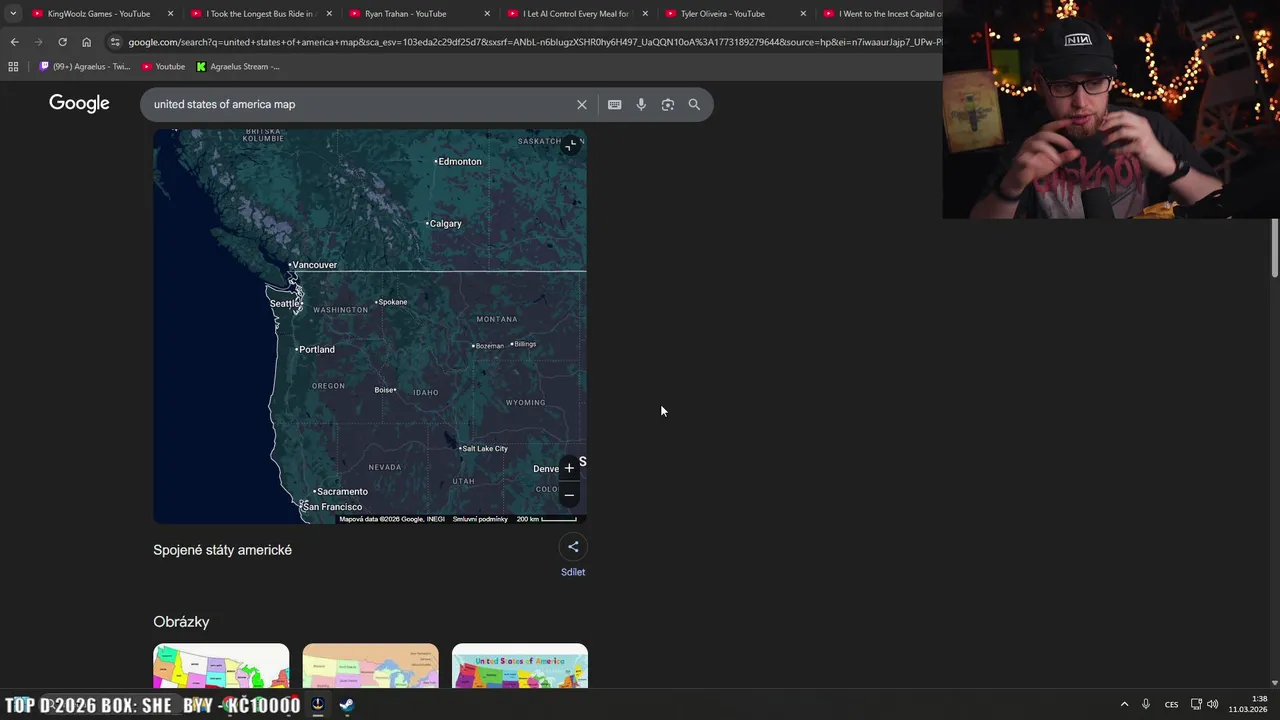This screenshot has height=720, width=1280.
Task: Click the Seattle label on the map
Action: click(x=284, y=303)
